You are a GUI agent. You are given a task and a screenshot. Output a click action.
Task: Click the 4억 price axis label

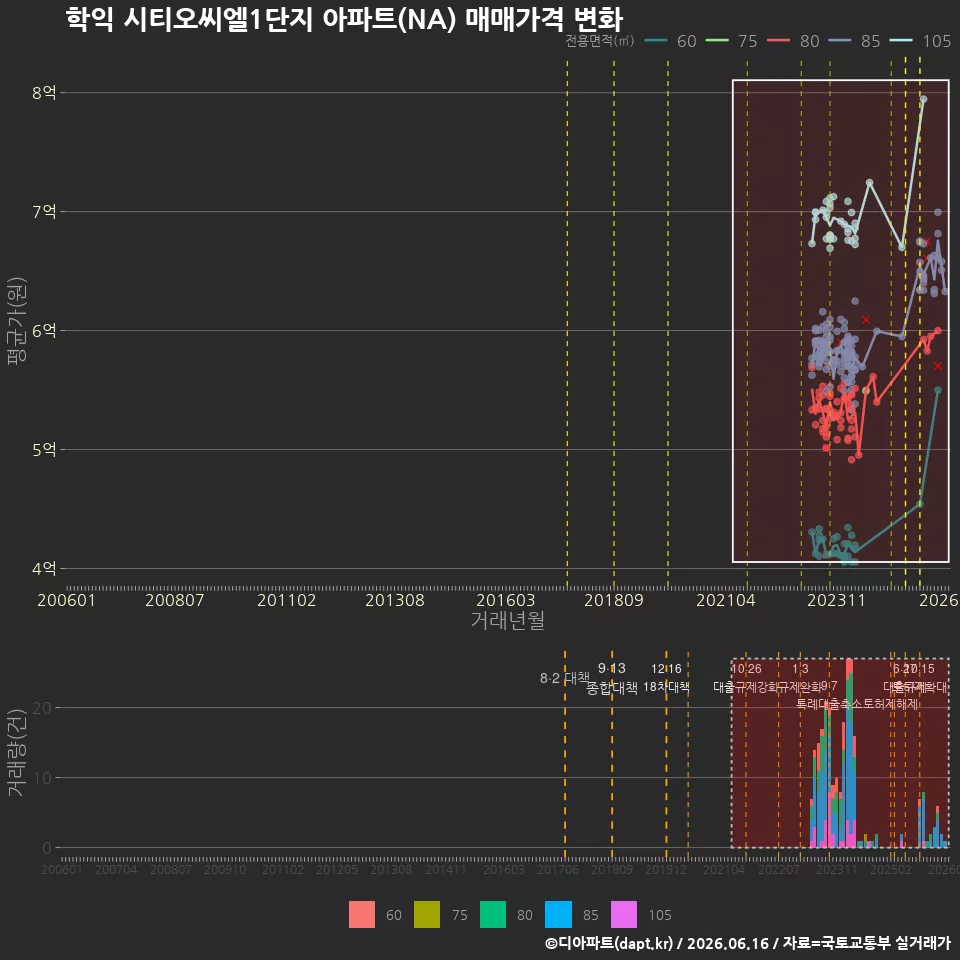(44, 569)
